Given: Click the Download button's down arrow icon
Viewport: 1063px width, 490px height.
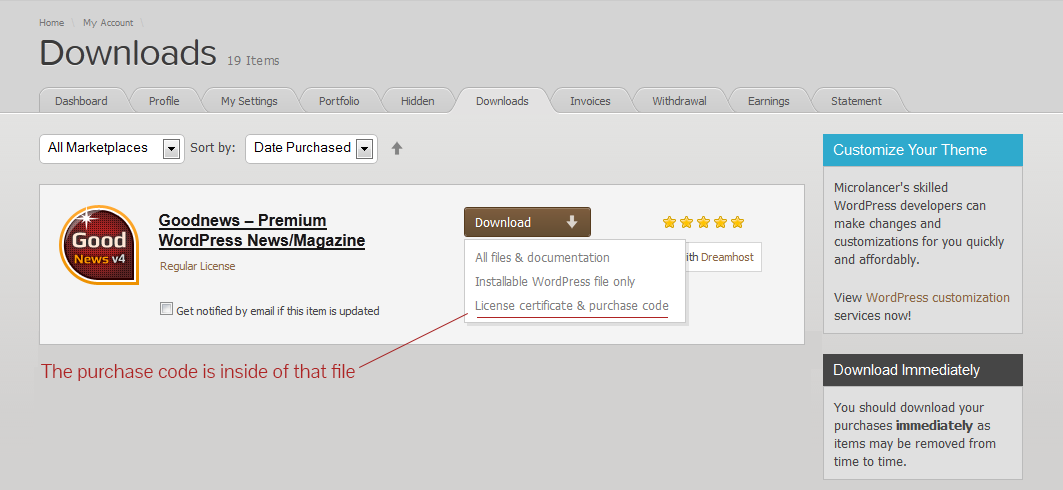Looking at the screenshot, I should point(572,222).
